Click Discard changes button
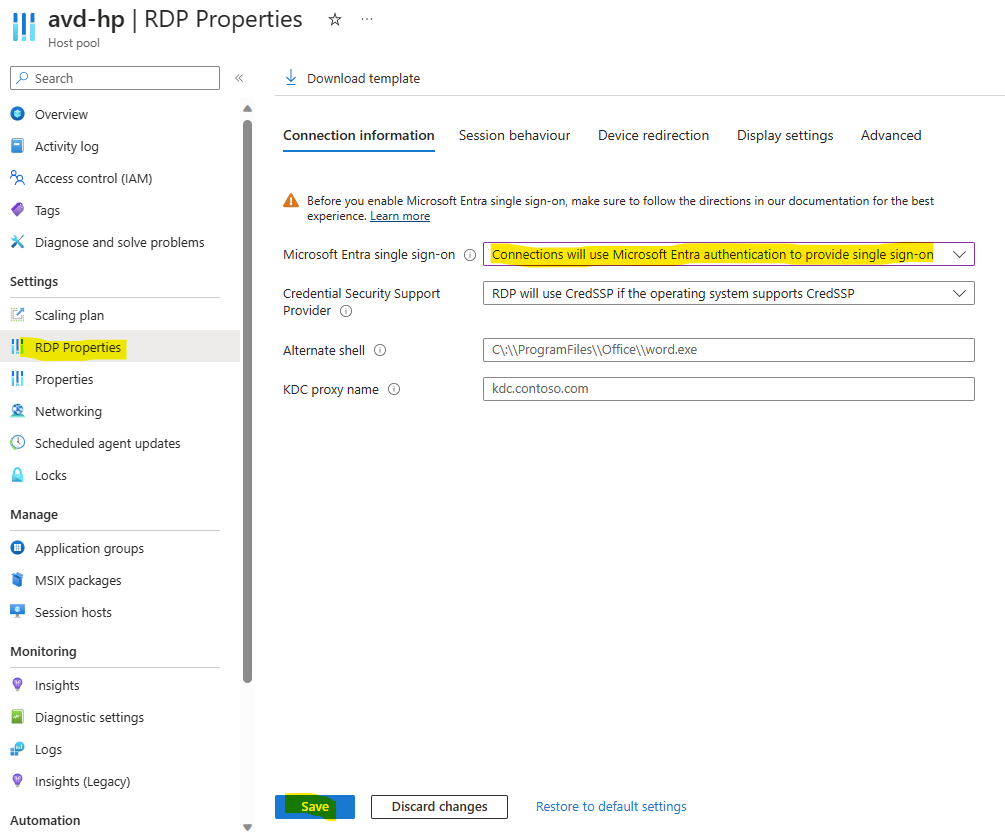Screen dimensions: 1005x832 (439, 806)
